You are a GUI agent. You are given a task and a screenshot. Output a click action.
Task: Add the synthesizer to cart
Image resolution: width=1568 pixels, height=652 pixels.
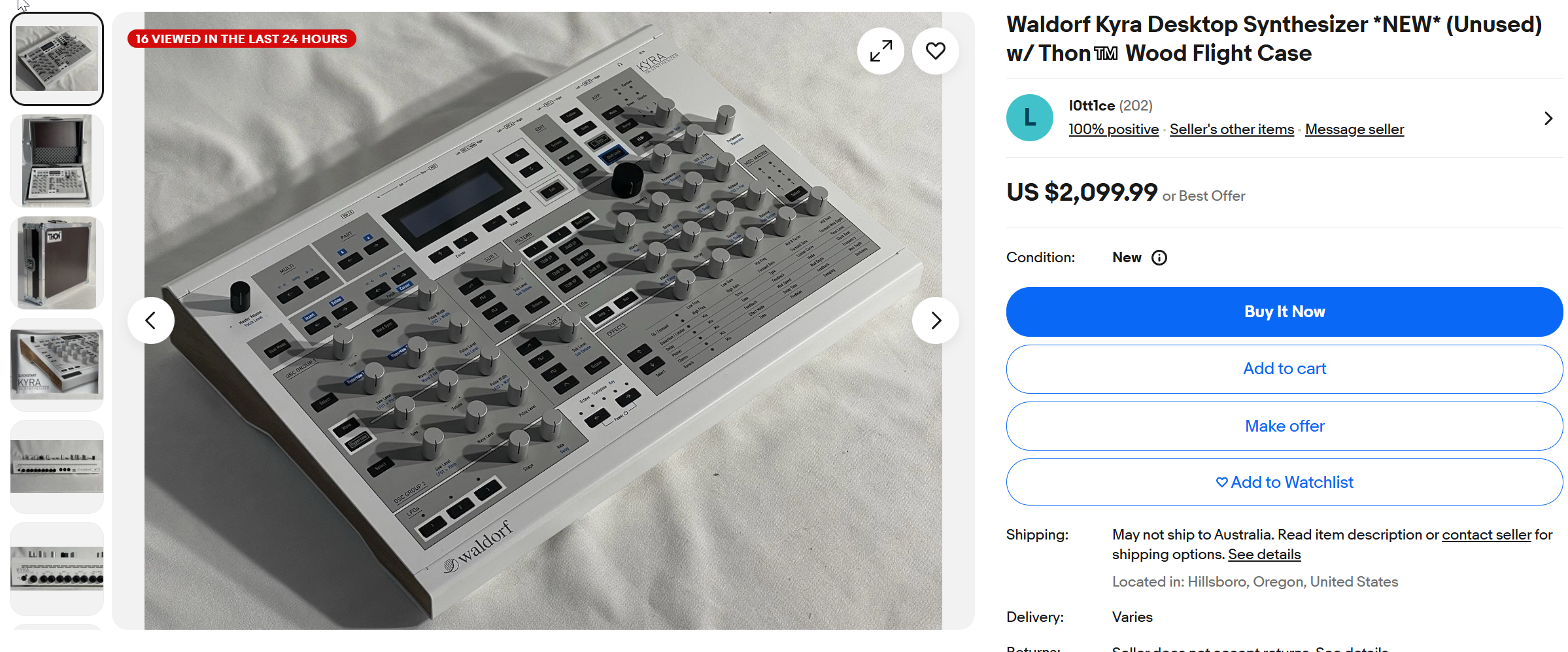1284,369
